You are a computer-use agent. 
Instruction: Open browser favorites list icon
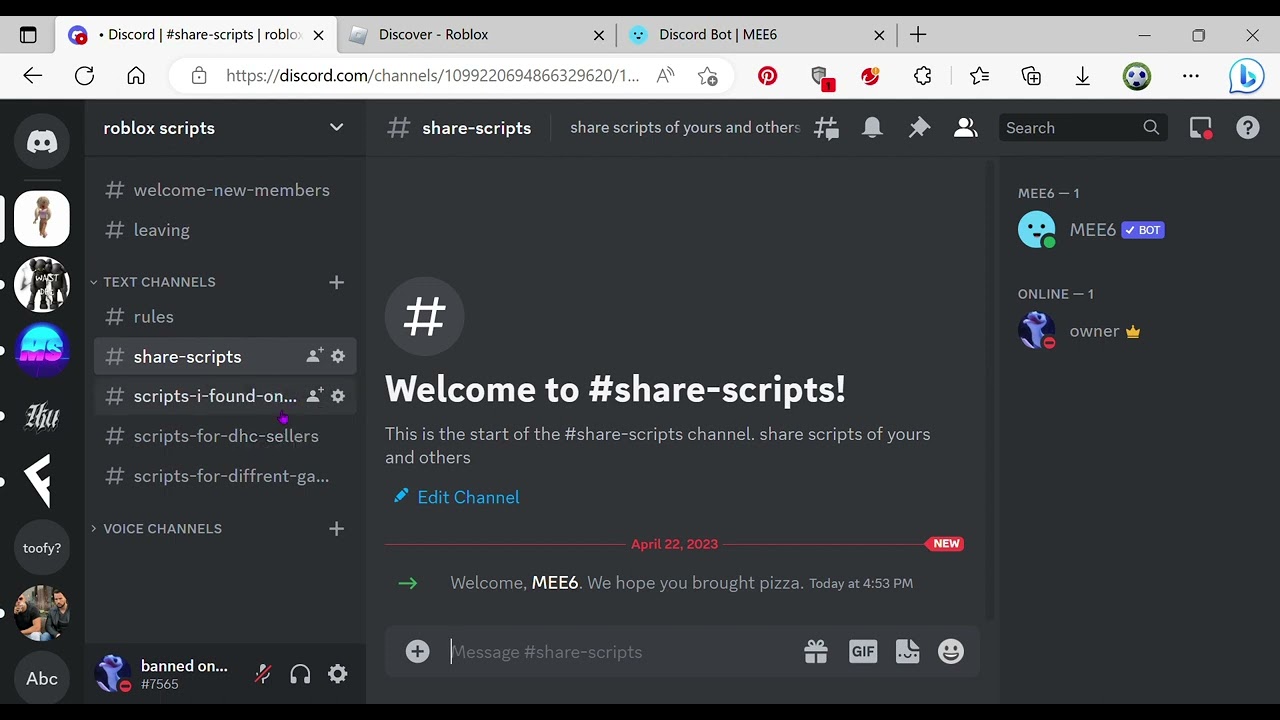tap(979, 76)
